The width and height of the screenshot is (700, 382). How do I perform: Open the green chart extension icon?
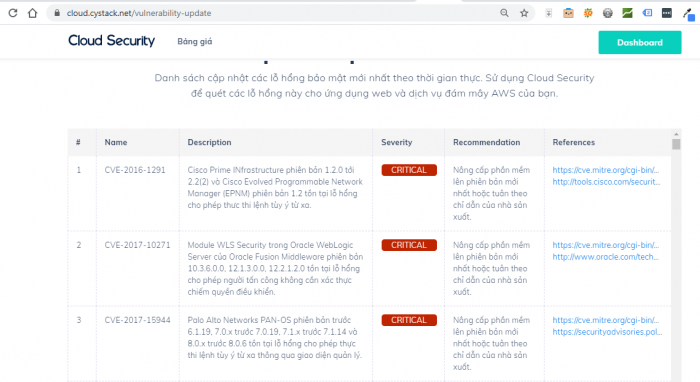tap(627, 13)
